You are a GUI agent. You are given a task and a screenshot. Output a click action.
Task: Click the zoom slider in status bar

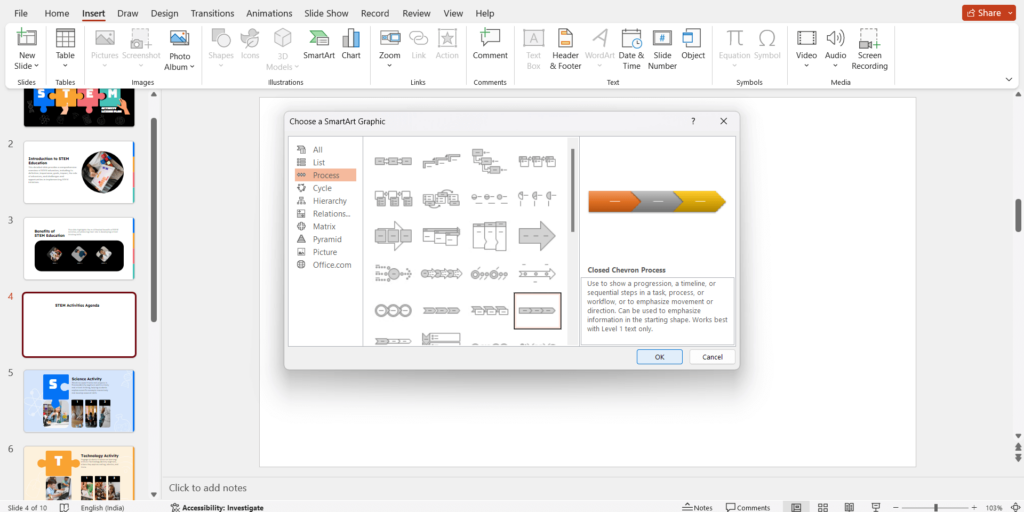(x=935, y=507)
